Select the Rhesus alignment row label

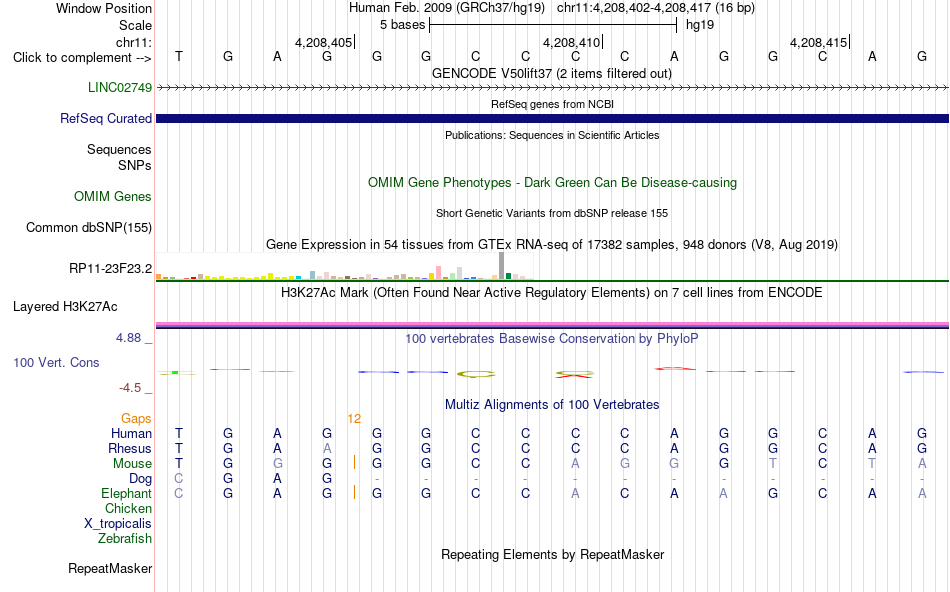coord(130,449)
